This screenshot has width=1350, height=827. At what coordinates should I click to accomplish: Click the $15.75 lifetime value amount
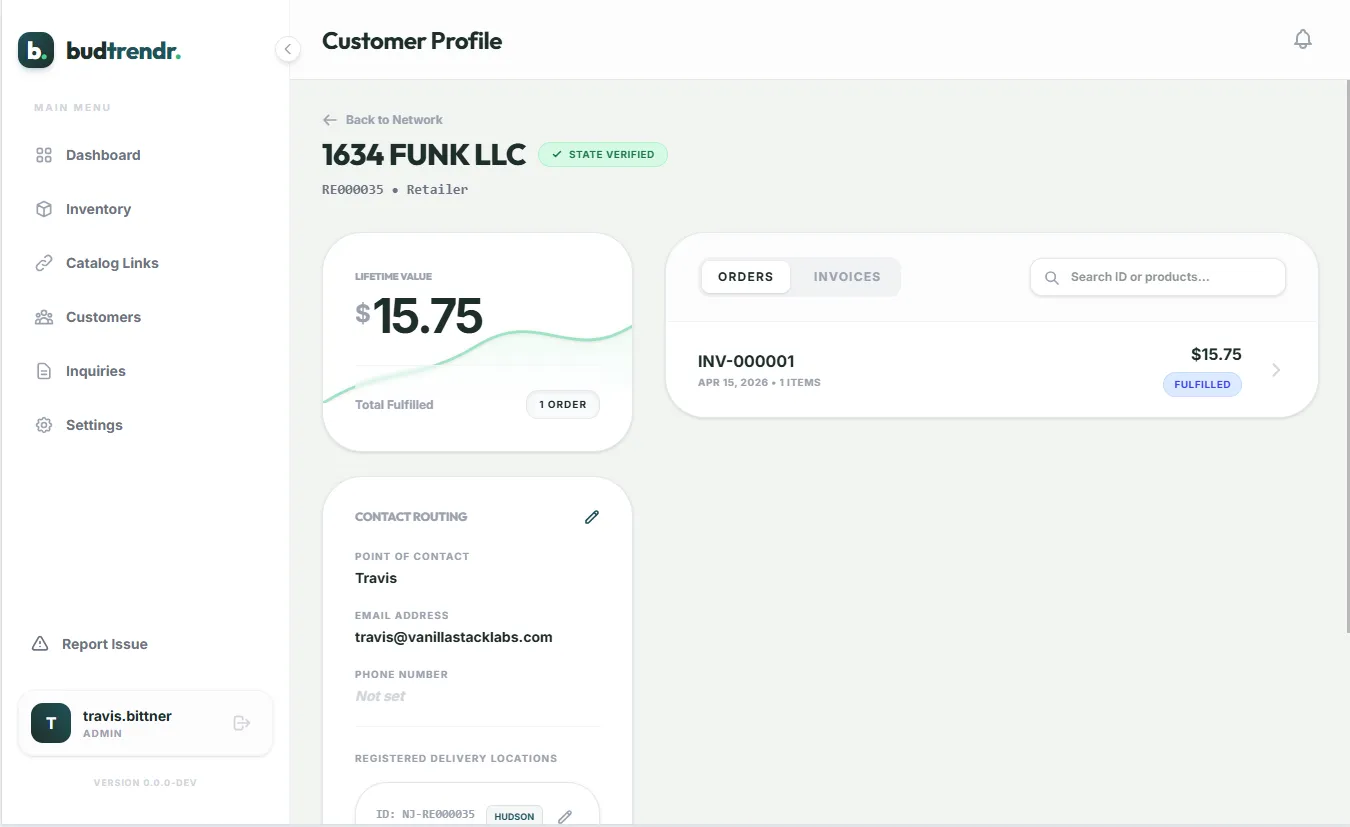(x=419, y=316)
